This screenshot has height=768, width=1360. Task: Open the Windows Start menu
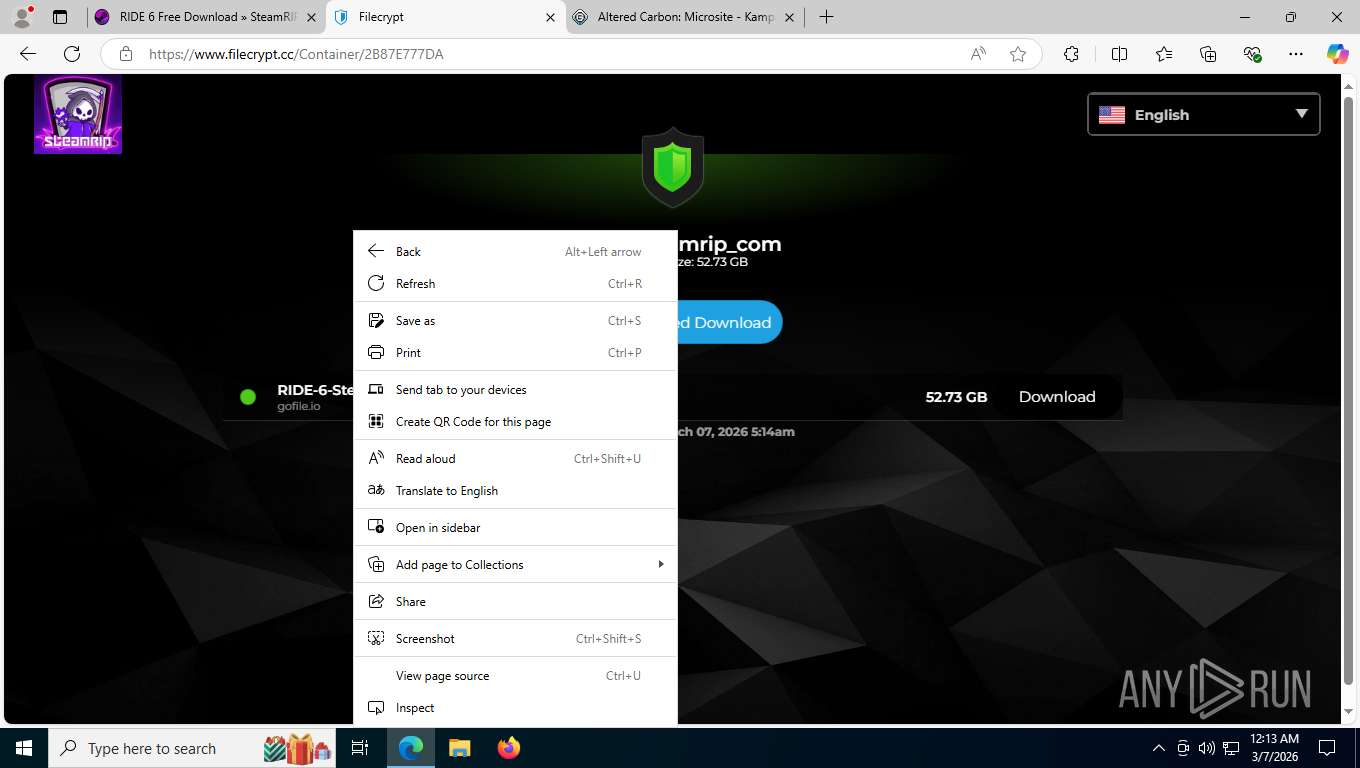tap(24, 748)
